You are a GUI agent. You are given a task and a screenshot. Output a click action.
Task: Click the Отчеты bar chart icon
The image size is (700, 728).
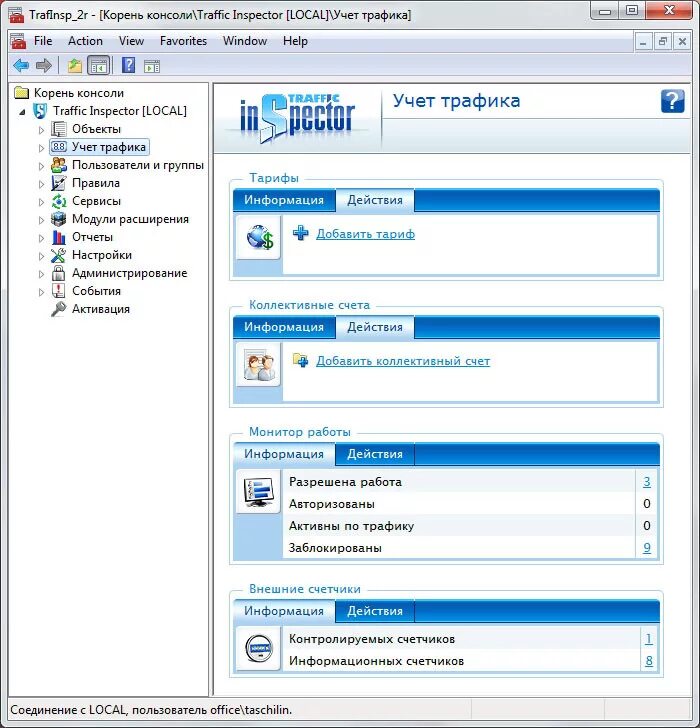click(x=58, y=237)
